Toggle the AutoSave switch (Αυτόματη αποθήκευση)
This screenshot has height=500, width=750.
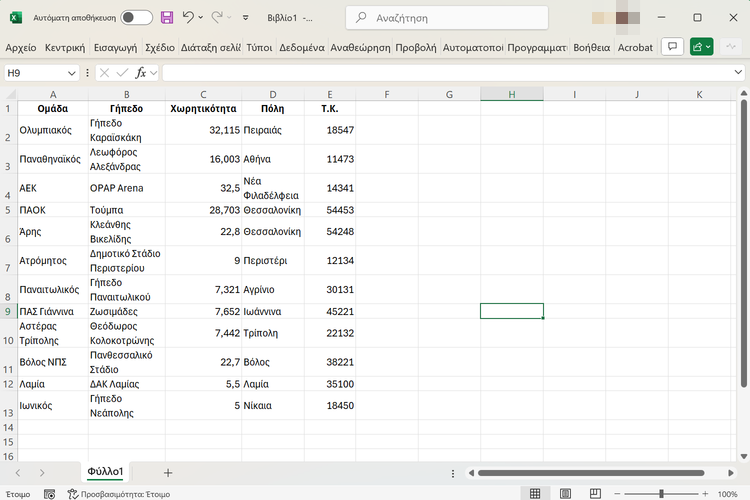point(136,18)
